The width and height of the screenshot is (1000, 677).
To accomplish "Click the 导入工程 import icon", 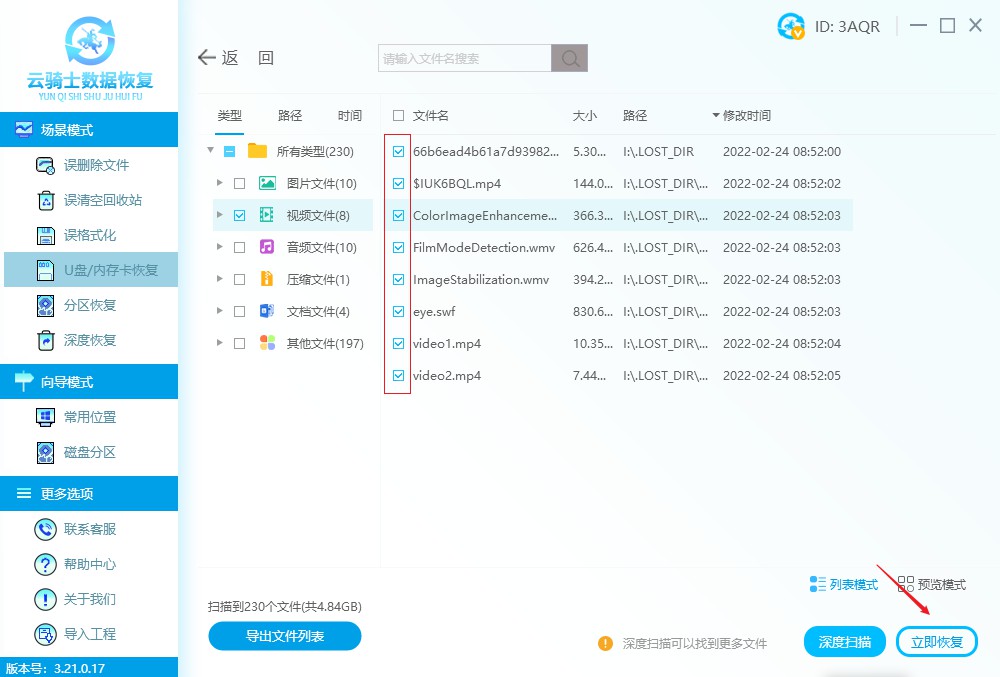I will (45, 634).
